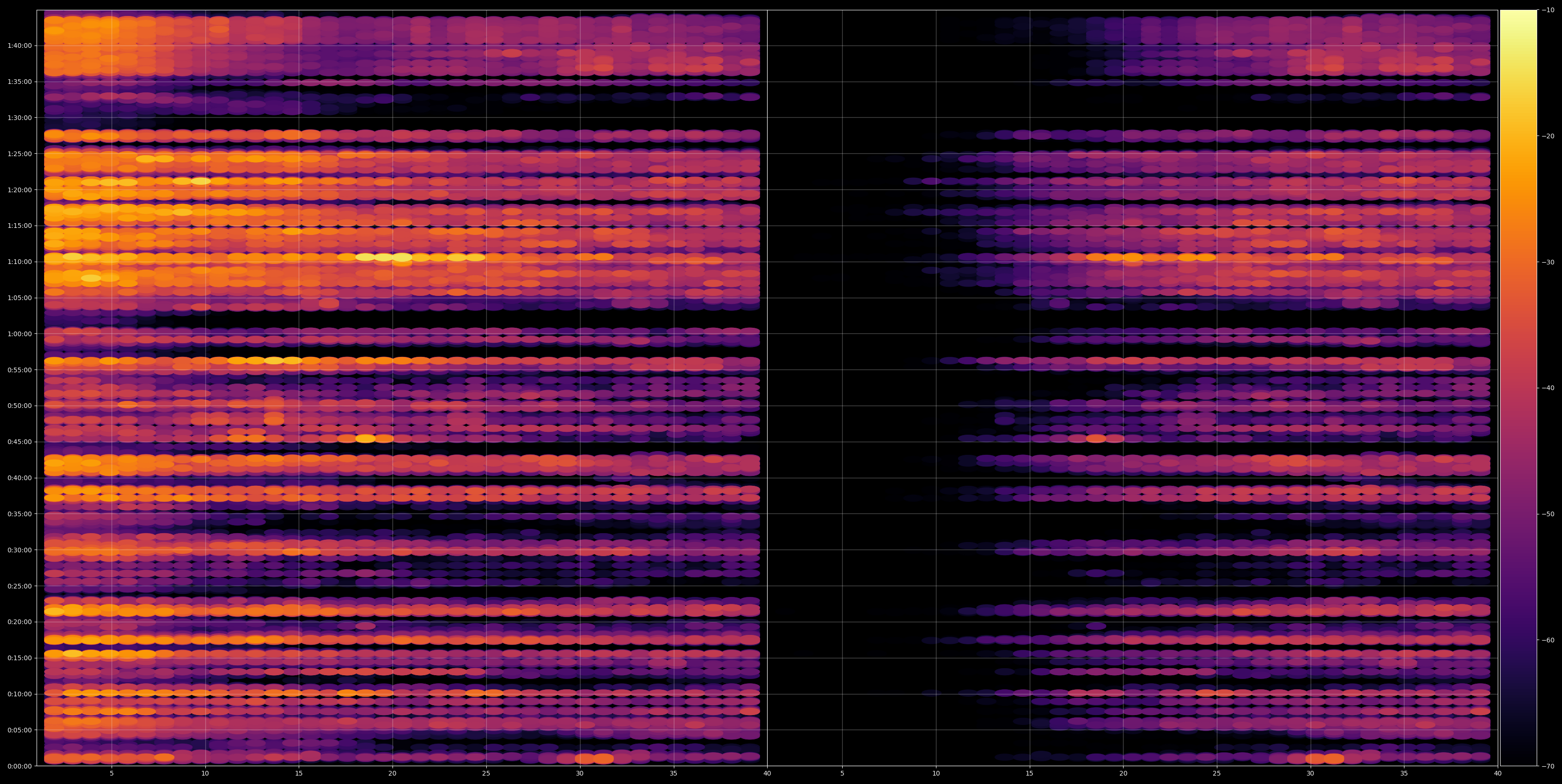Click the colorbar tick label −20
This screenshot has height=784, width=1562.
coord(1548,136)
